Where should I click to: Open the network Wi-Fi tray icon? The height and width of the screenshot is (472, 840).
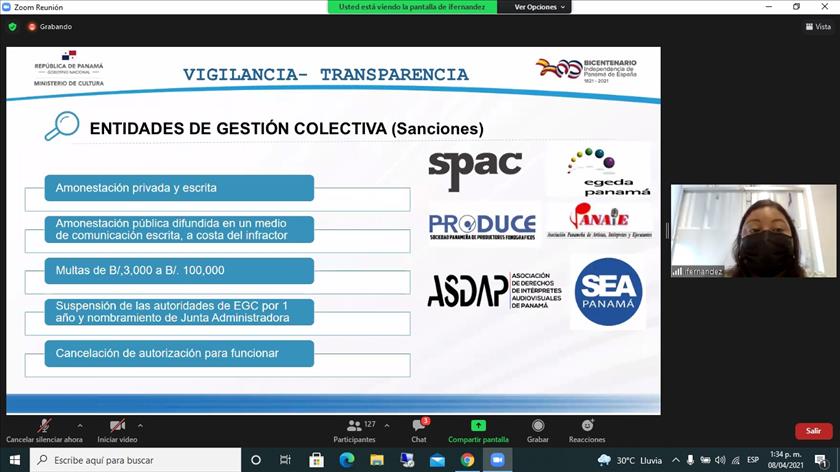click(x=736, y=460)
